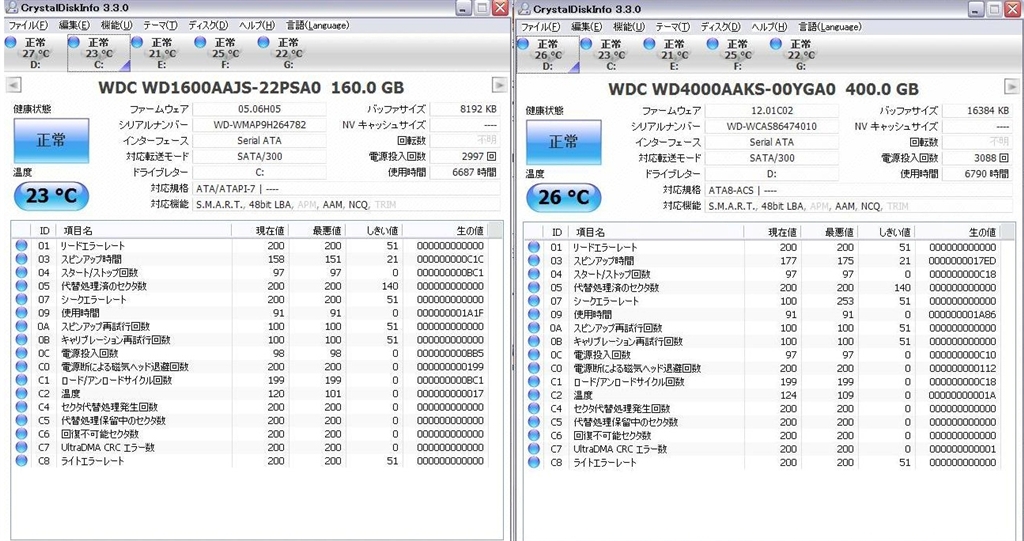
Task: Select disk F: 25°C in right window
Action: [737, 54]
